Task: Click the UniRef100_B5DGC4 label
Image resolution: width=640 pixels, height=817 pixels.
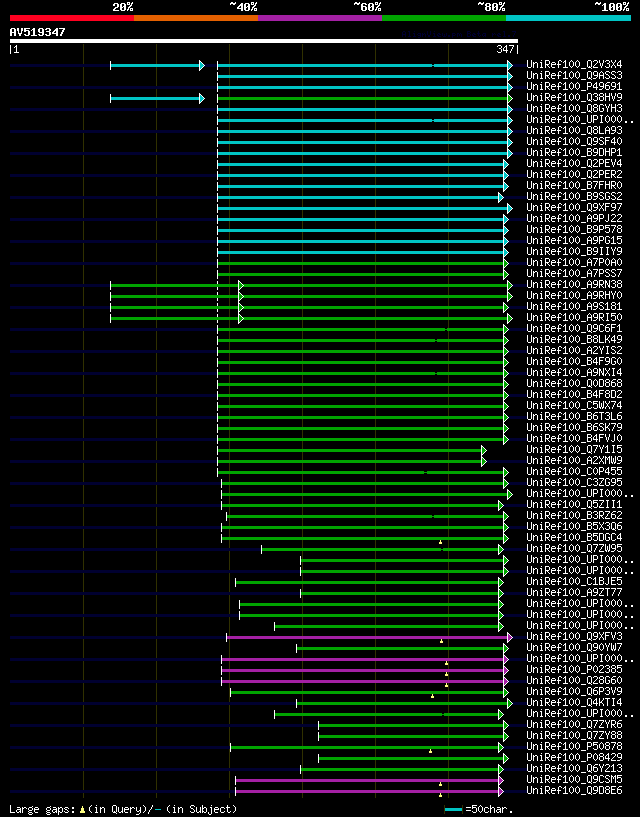Action: point(574,537)
